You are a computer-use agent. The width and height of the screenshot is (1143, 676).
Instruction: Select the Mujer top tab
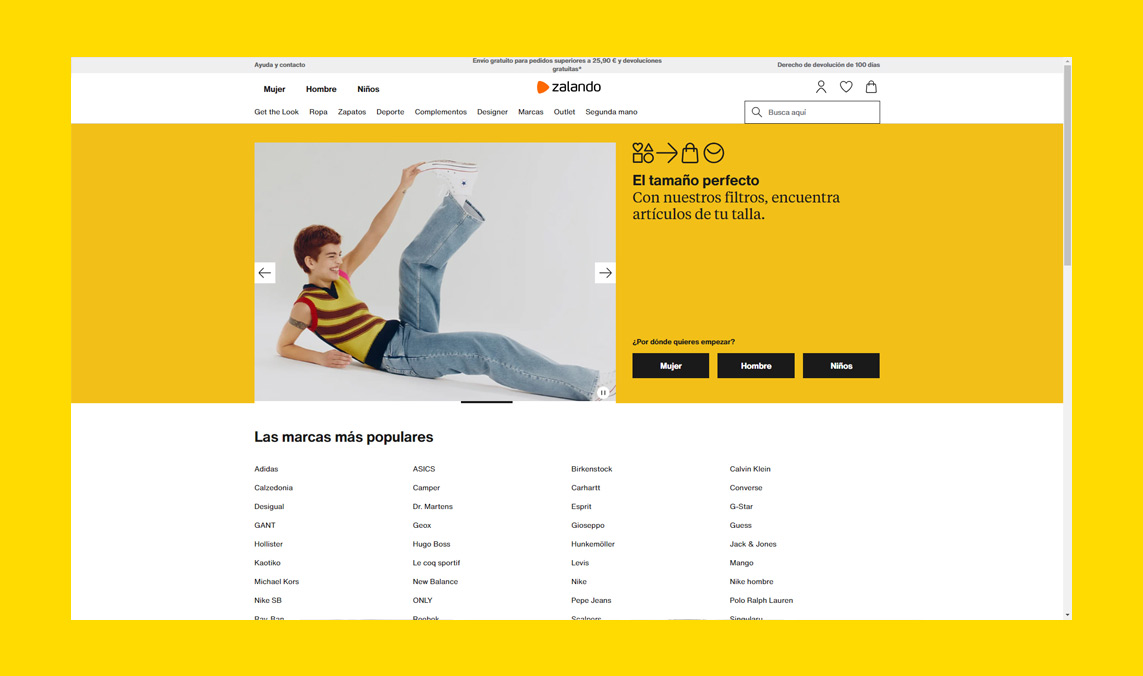coord(274,89)
